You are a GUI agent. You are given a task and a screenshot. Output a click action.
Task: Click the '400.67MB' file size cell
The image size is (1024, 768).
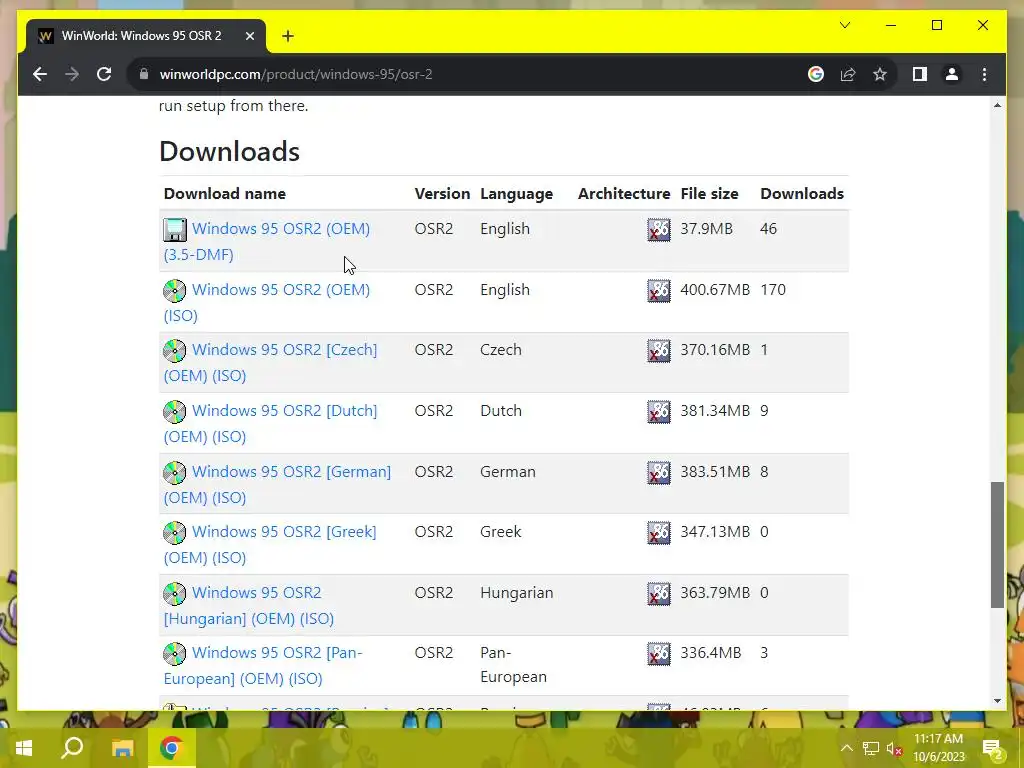(715, 289)
